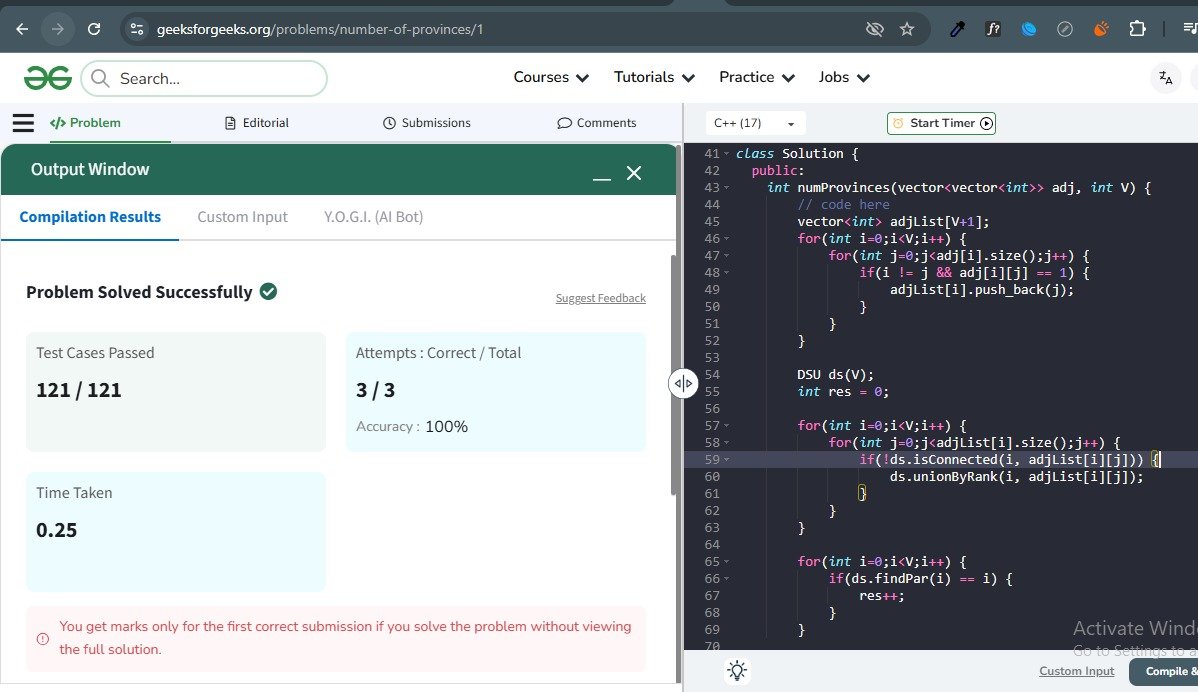Go to GeeksforGeeks home via logo
The image size is (1198, 692).
click(47, 78)
